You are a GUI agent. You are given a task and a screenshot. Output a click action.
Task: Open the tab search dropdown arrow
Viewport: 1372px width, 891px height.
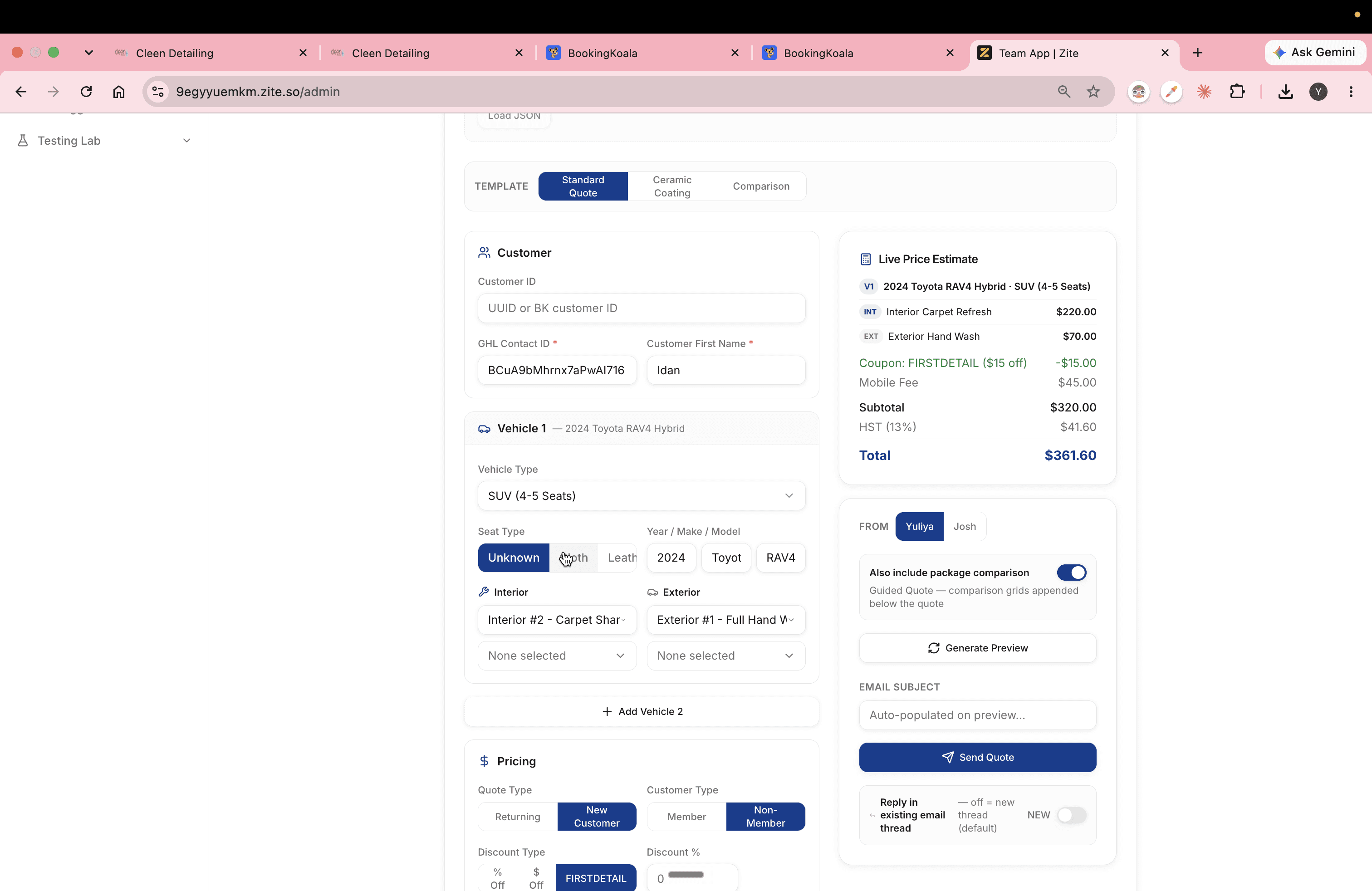[88, 53]
